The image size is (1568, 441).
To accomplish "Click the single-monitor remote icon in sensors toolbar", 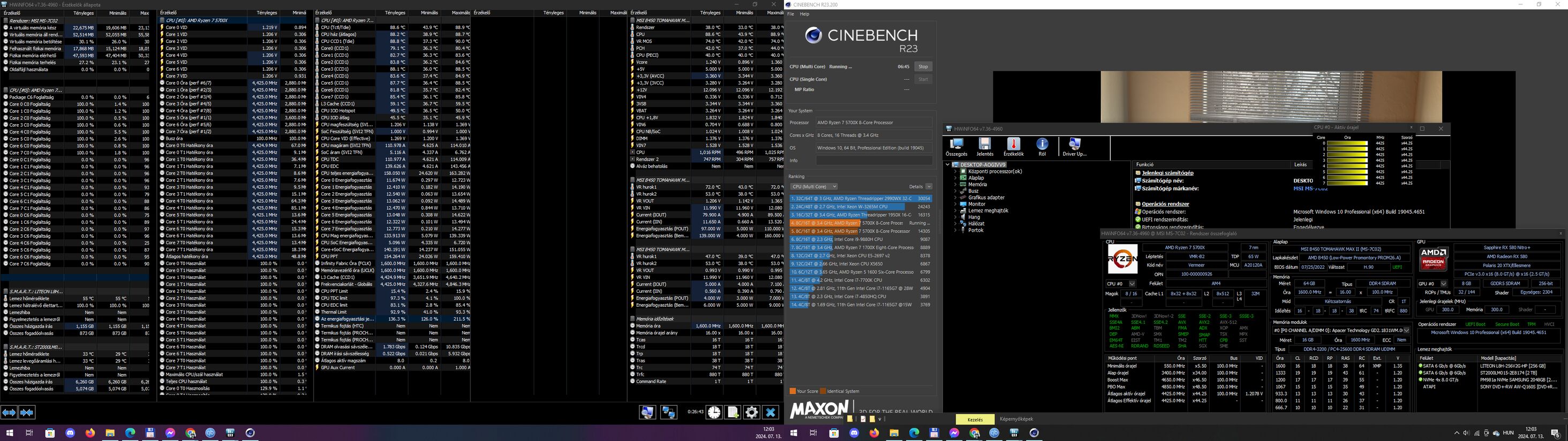I will [x=647, y=413].
